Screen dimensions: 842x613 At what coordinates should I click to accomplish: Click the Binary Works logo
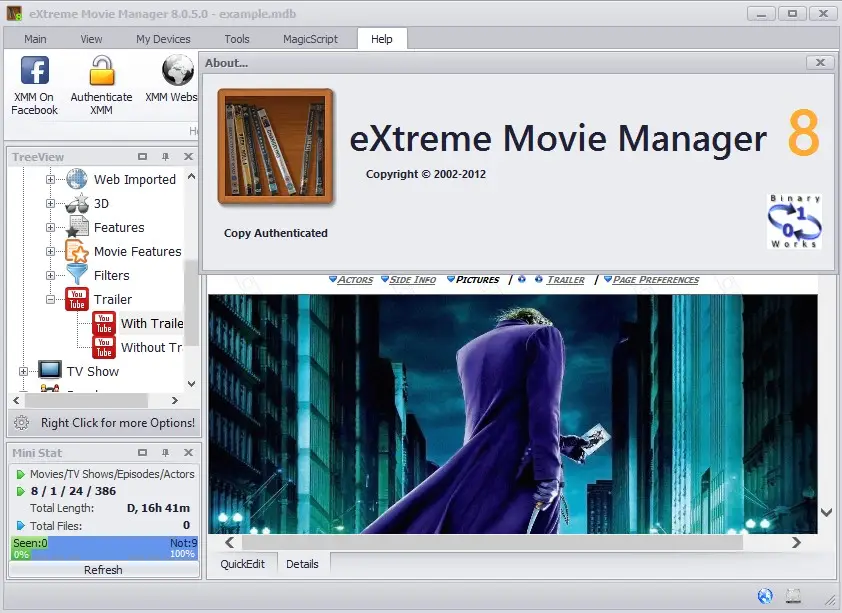pyautogui.click(x=794, y=221)
